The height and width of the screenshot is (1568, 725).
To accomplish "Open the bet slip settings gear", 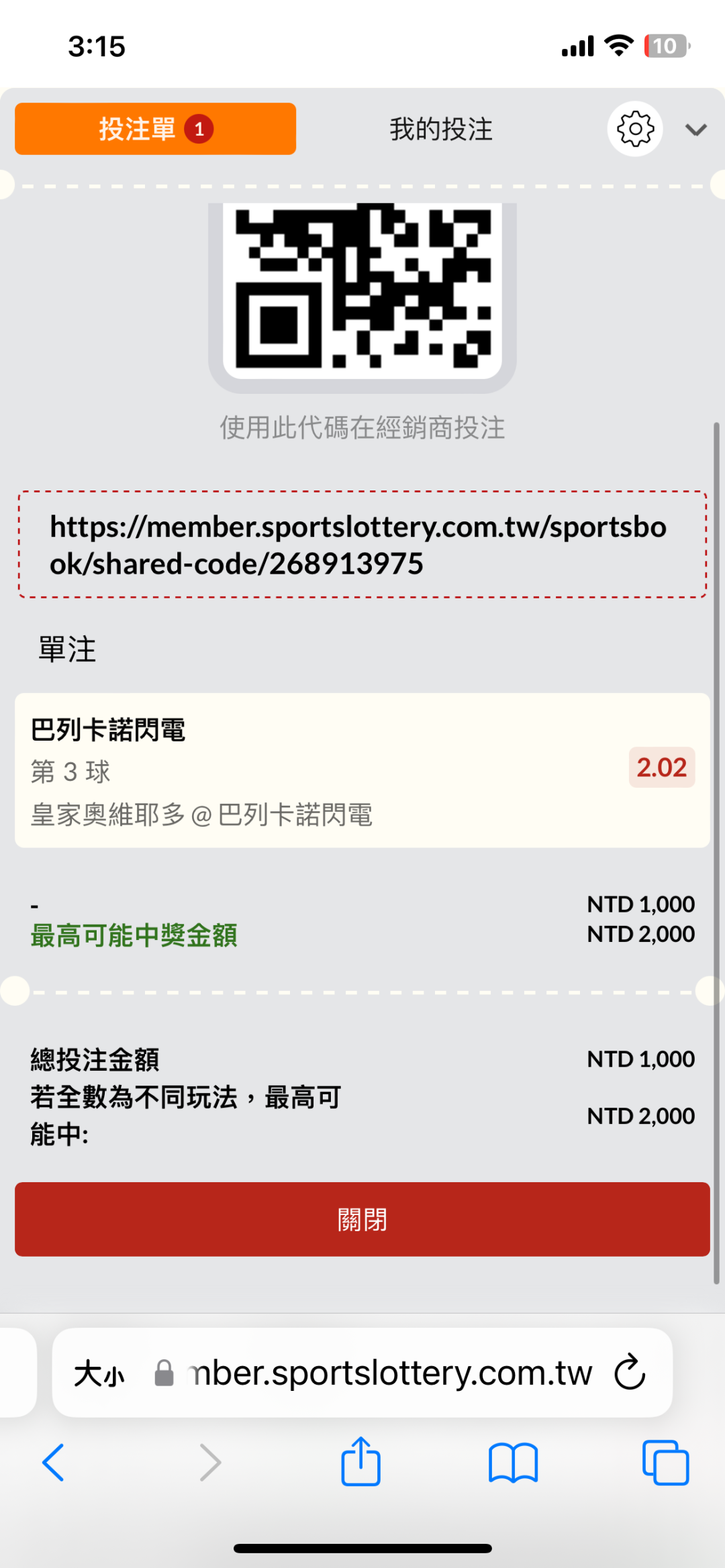I will 634,129.
